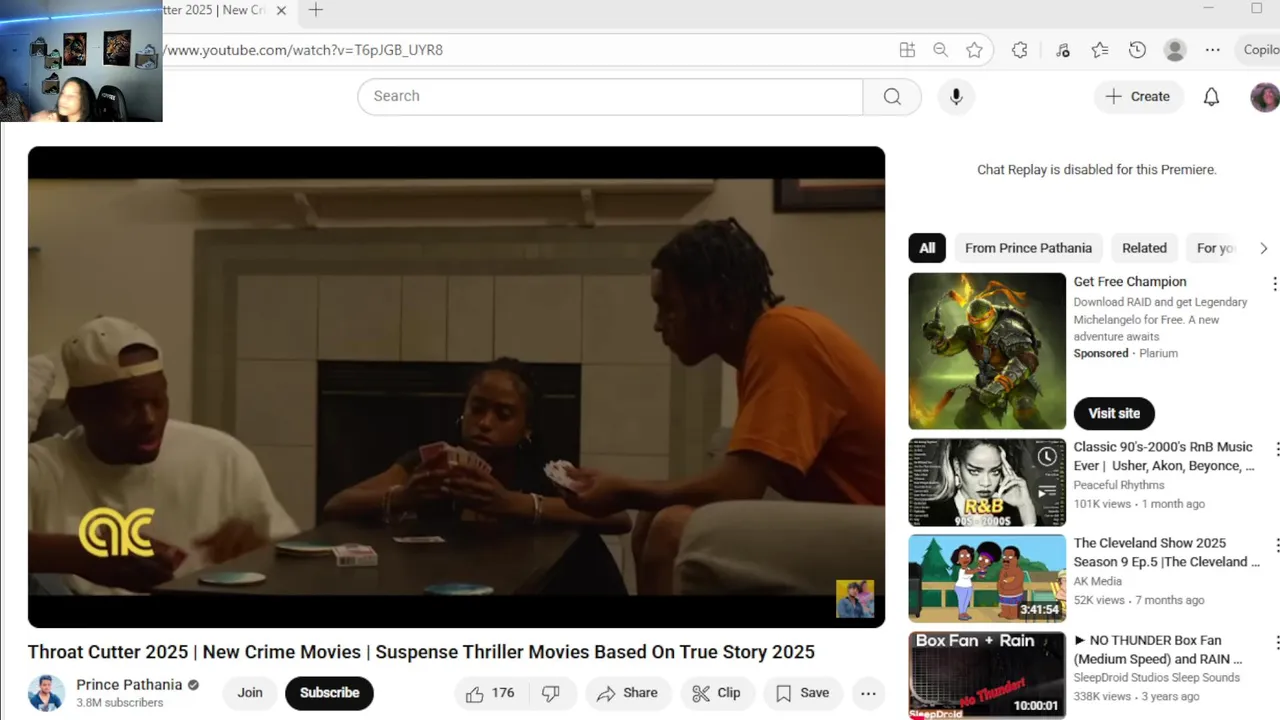The height and width of the screenshot is (720, 1280).
Task: Click the channel watermark in video corner
Action: (855, 599)
